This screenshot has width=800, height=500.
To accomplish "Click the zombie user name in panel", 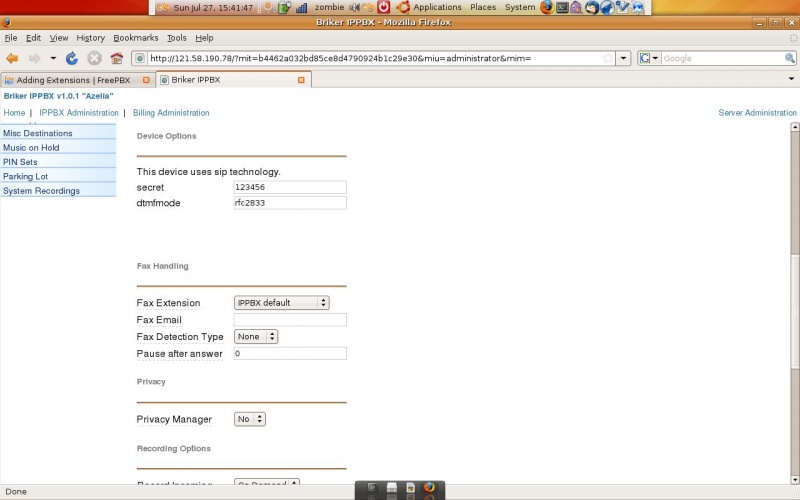I will coord(329,7).
